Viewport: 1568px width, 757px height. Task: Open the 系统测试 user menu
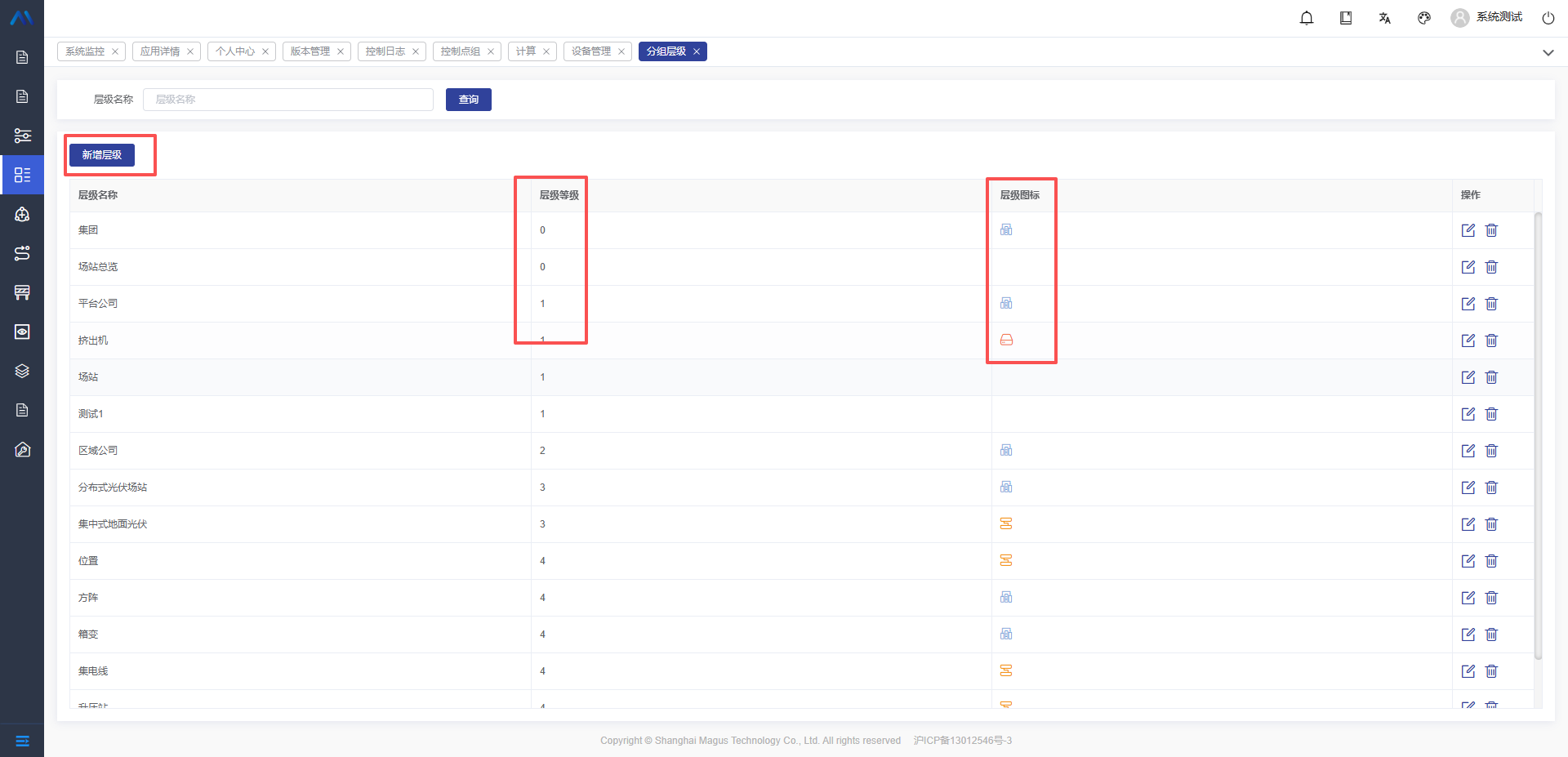point(1487,17)
